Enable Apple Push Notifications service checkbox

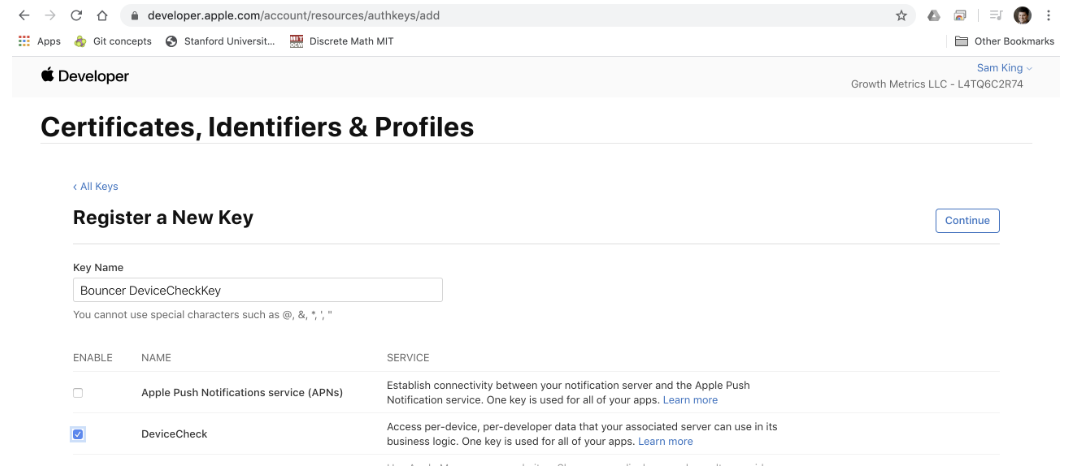(x=78, y=393)
